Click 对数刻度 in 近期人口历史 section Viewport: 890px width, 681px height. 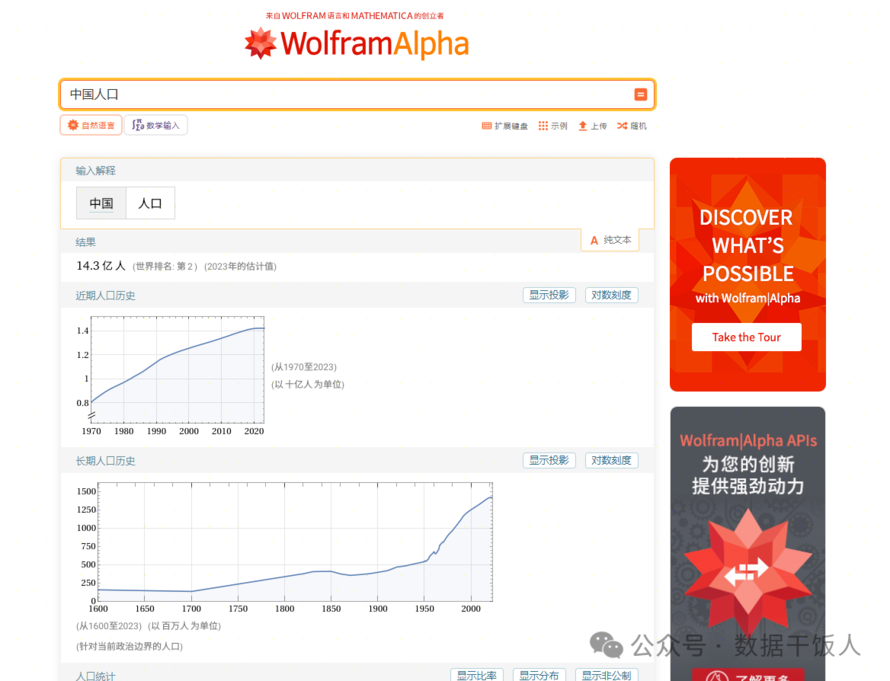pos(611,295)
